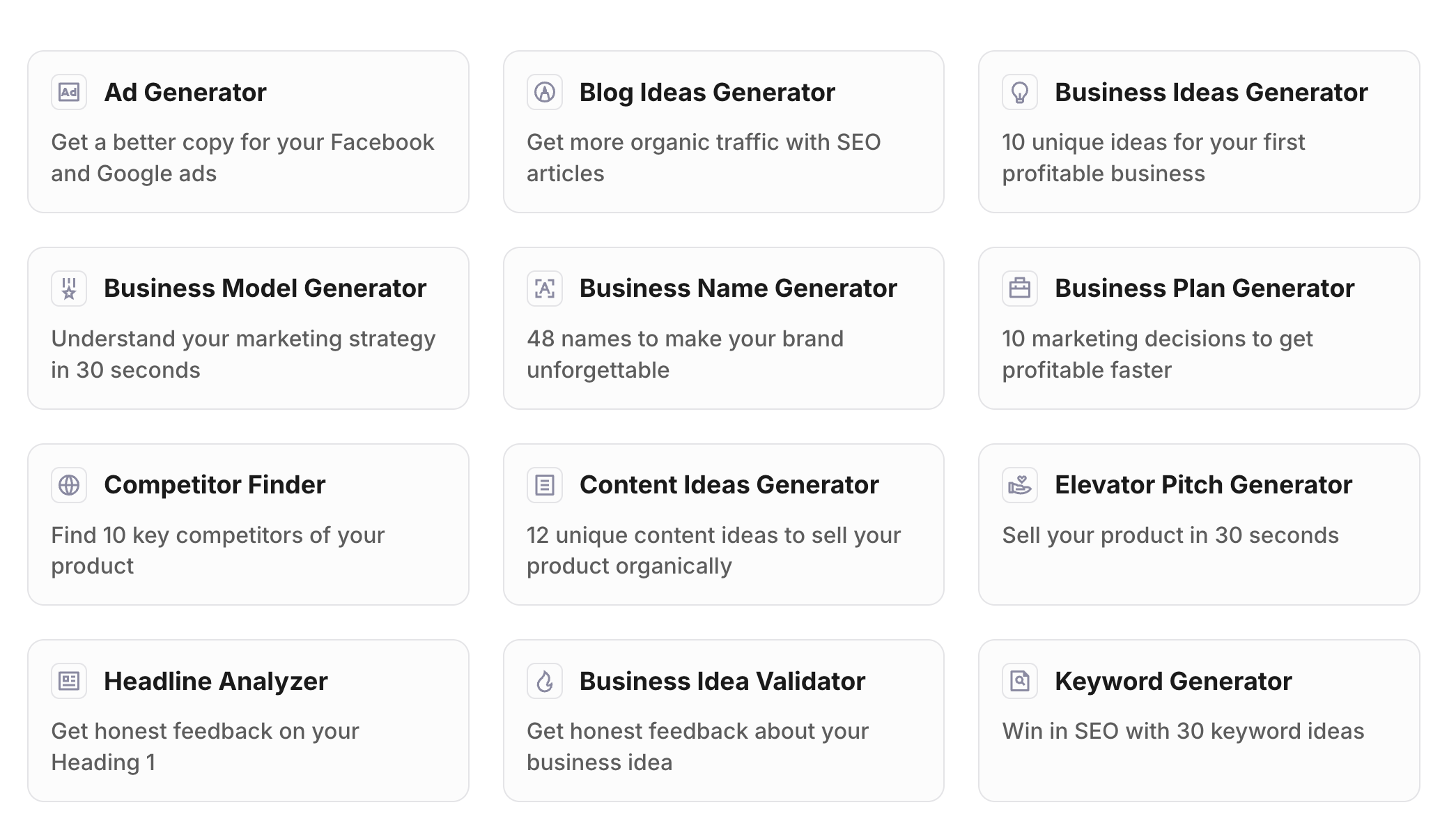Screen dimensions: 1456x821
Task: Click the Business Plan Generator briefcase icon
Action: [1021, 288]
